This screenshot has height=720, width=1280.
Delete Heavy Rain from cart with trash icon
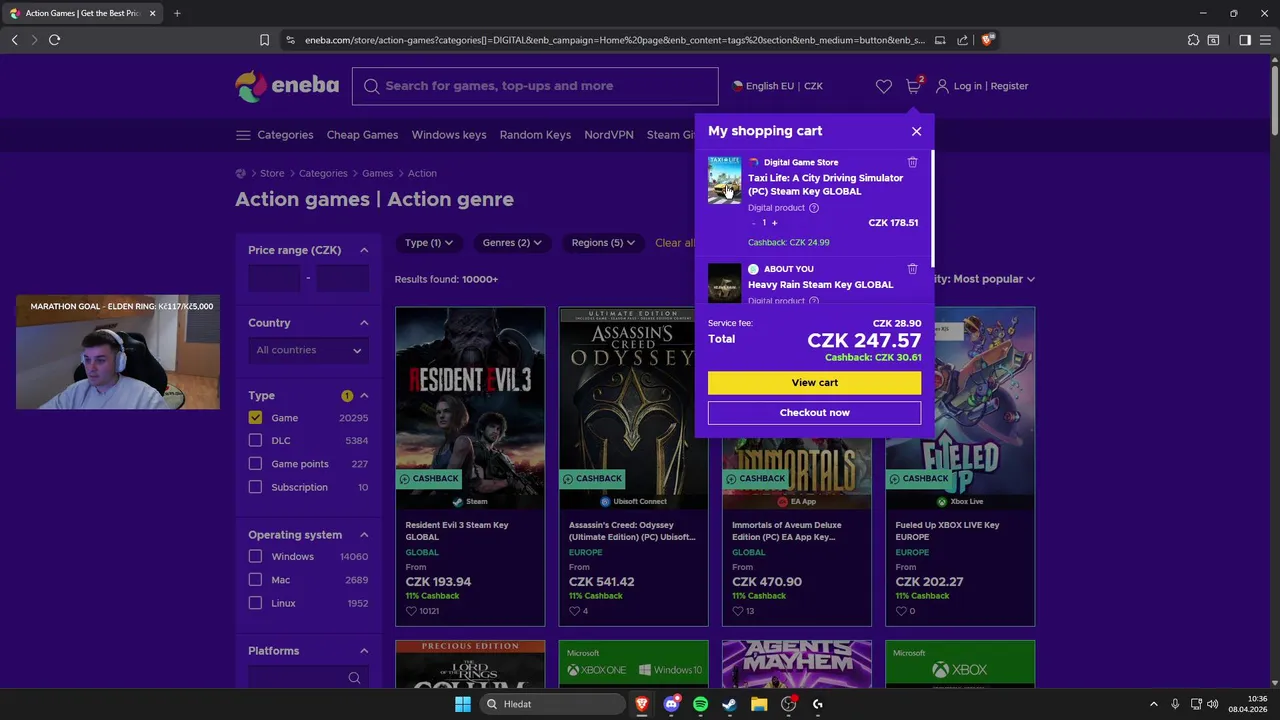pos(912,269)
